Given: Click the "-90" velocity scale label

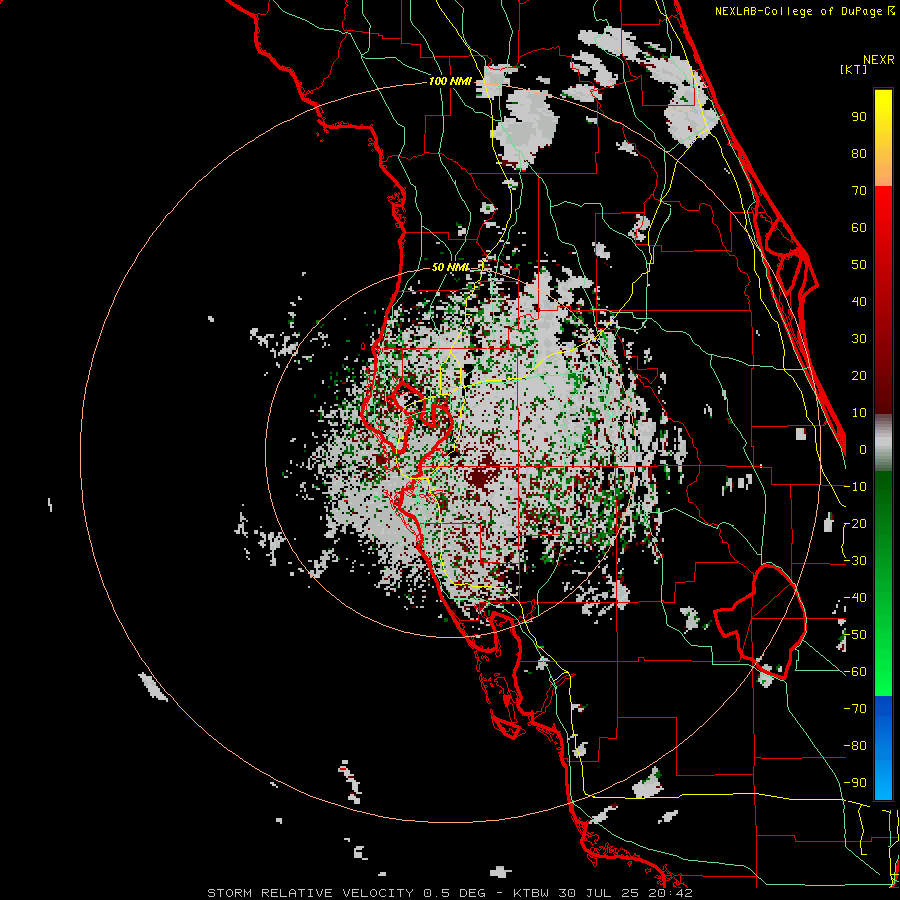Looking at the screenshot, I should pyautogui.click(x=855, y=783).
